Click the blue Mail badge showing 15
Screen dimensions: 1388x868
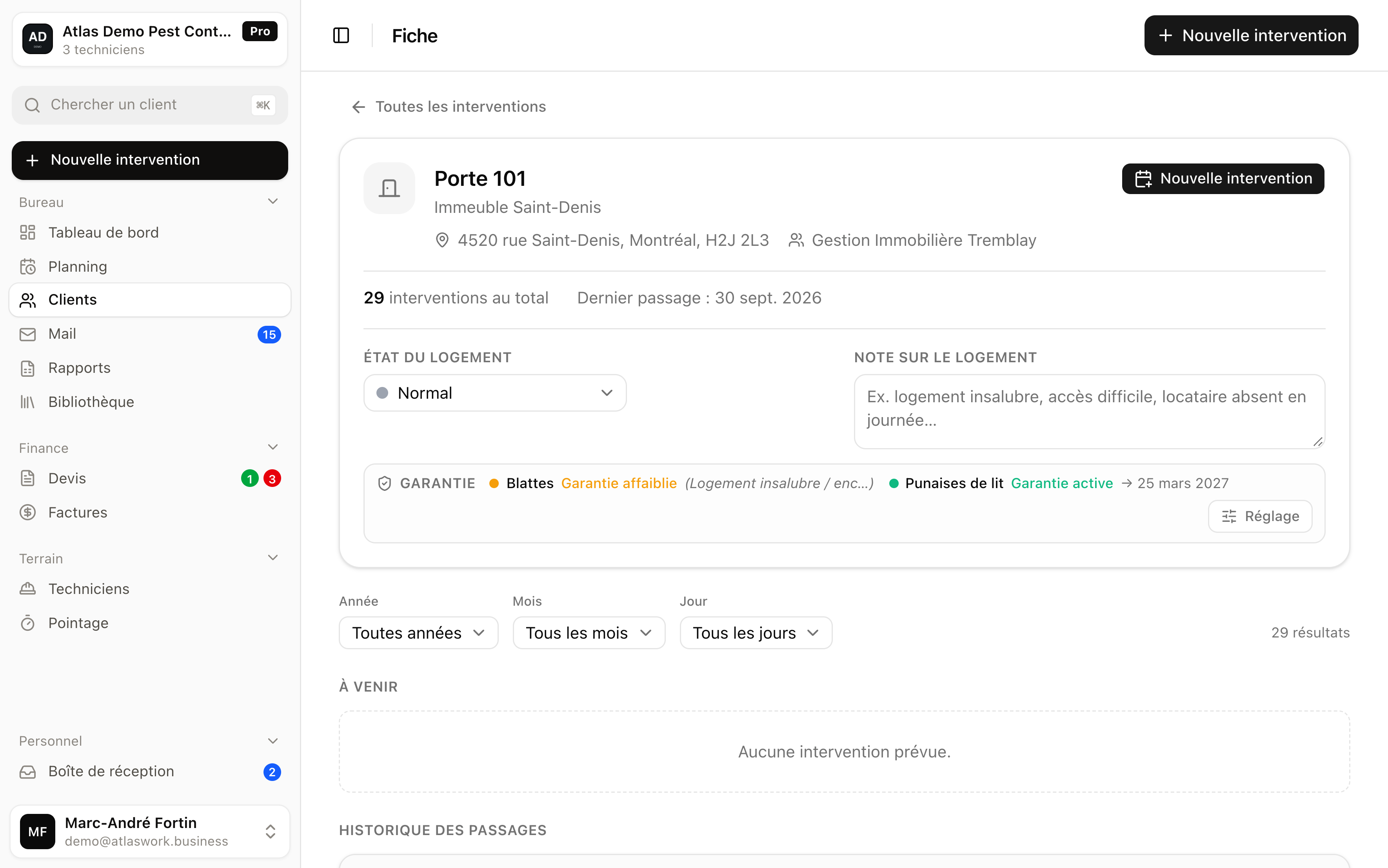click(269, 334)
